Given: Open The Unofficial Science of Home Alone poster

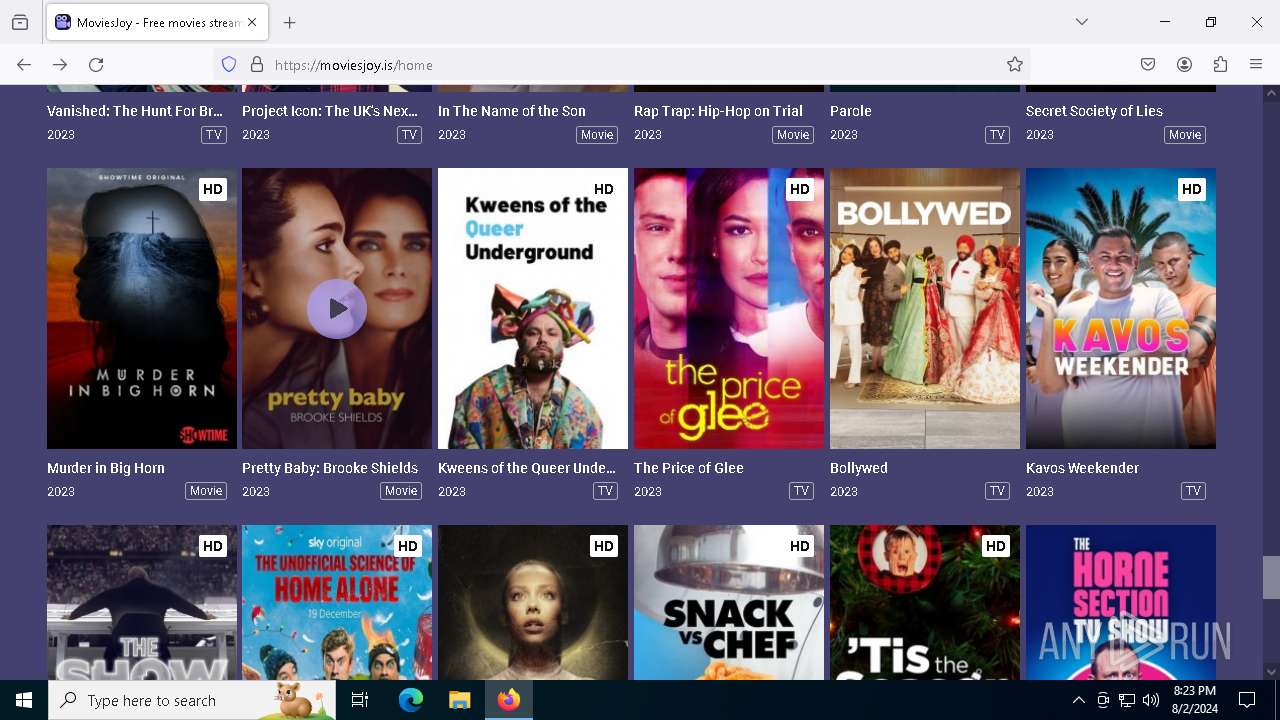Looking at the screenshot, I should tap(337, 602).
